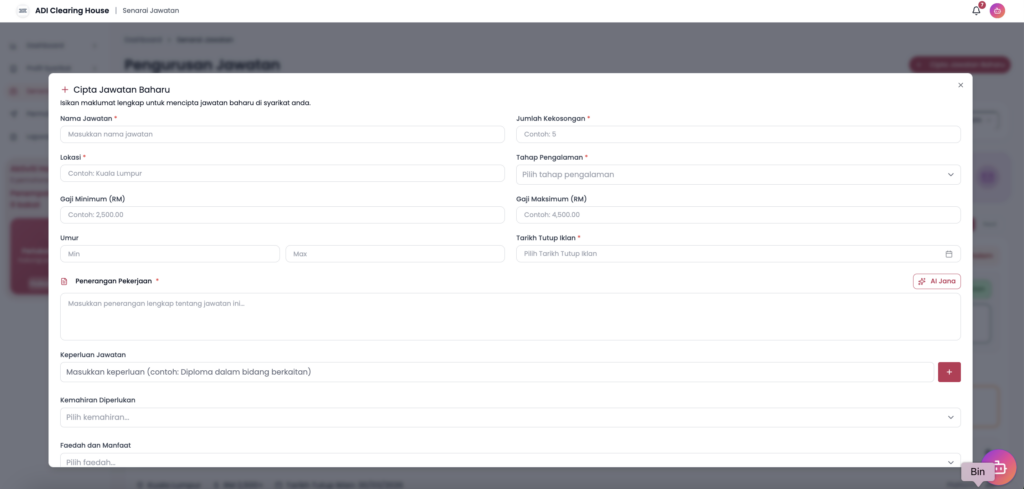This screenshot has height=489, width=1024.
Task: Click the Umur Min field
Action: (170, 254)
